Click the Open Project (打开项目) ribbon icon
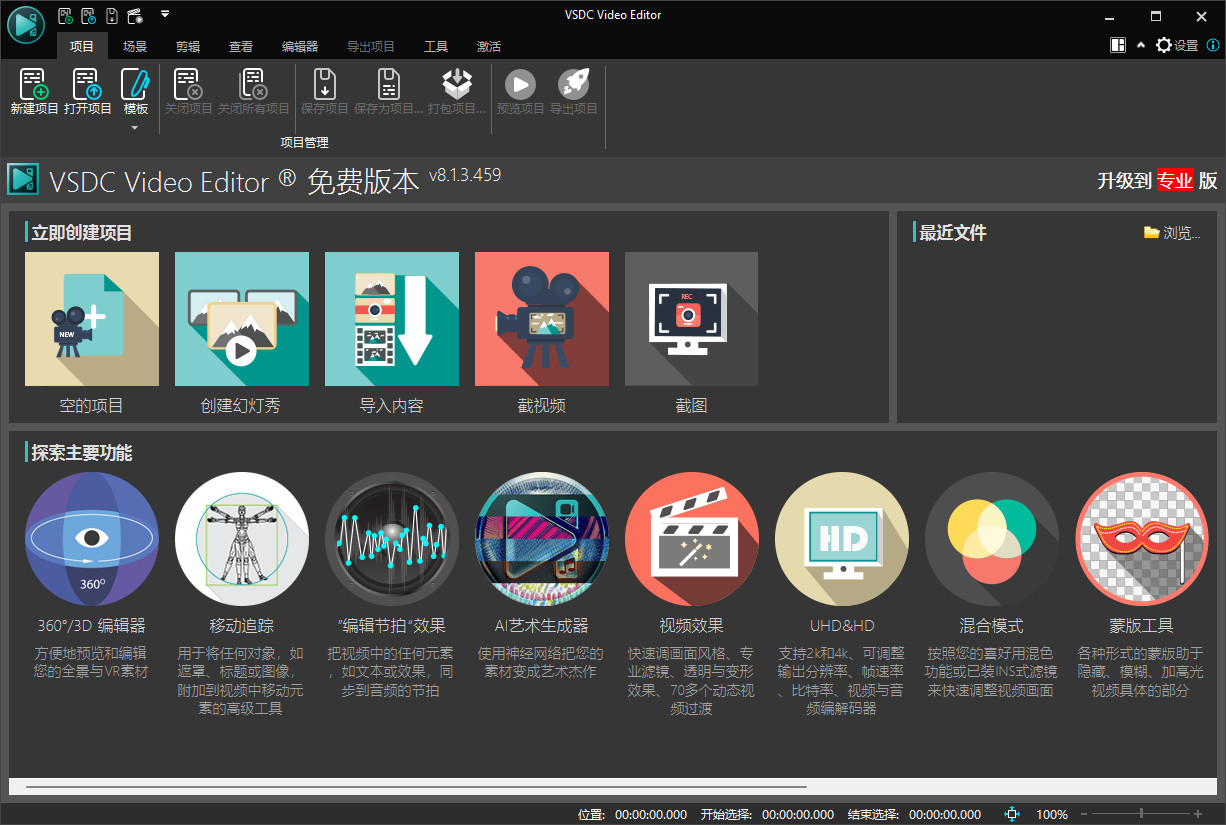 click(x=87, y=84)
